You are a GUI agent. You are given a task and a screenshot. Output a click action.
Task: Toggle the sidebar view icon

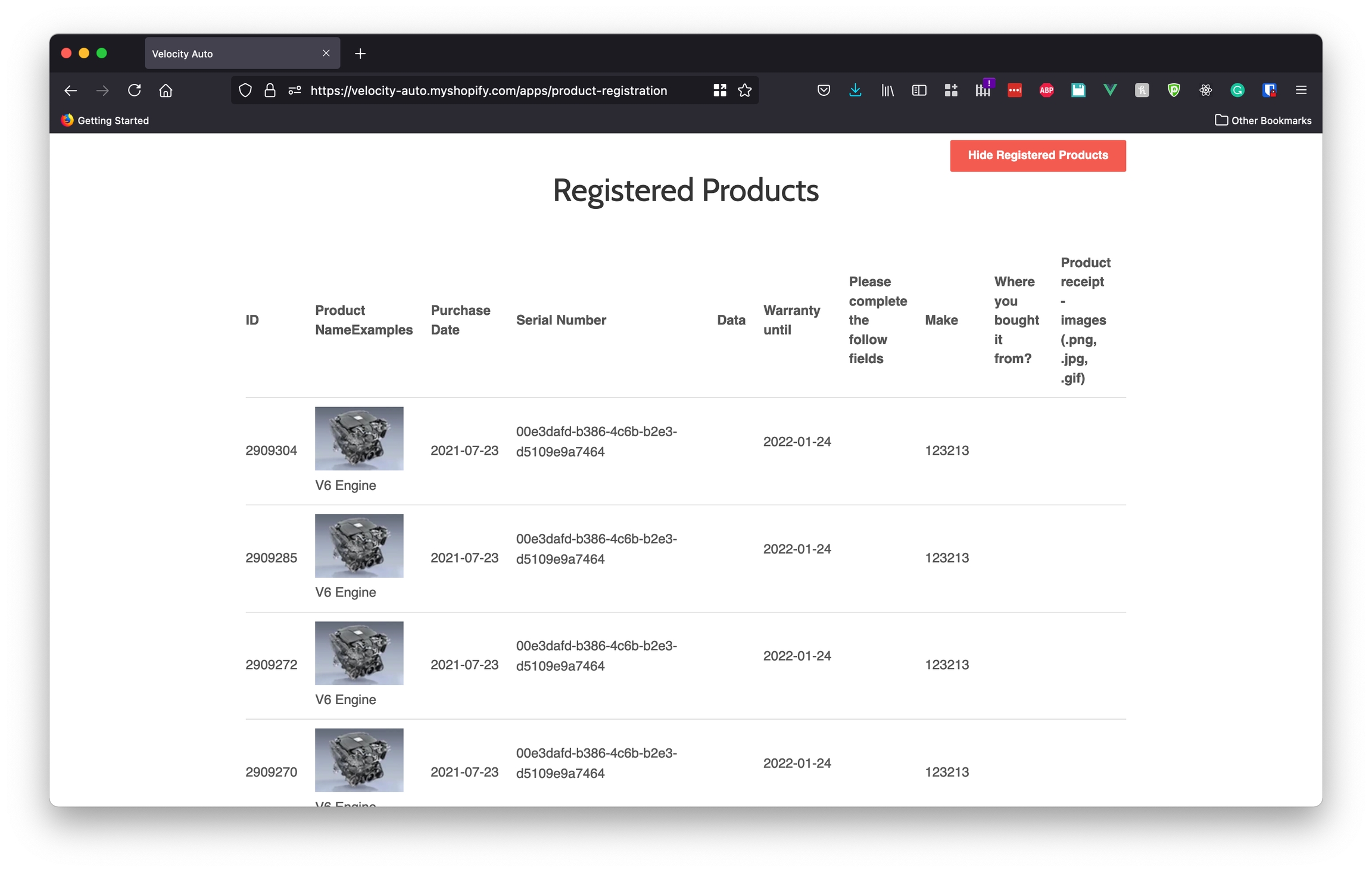(919, 90)
